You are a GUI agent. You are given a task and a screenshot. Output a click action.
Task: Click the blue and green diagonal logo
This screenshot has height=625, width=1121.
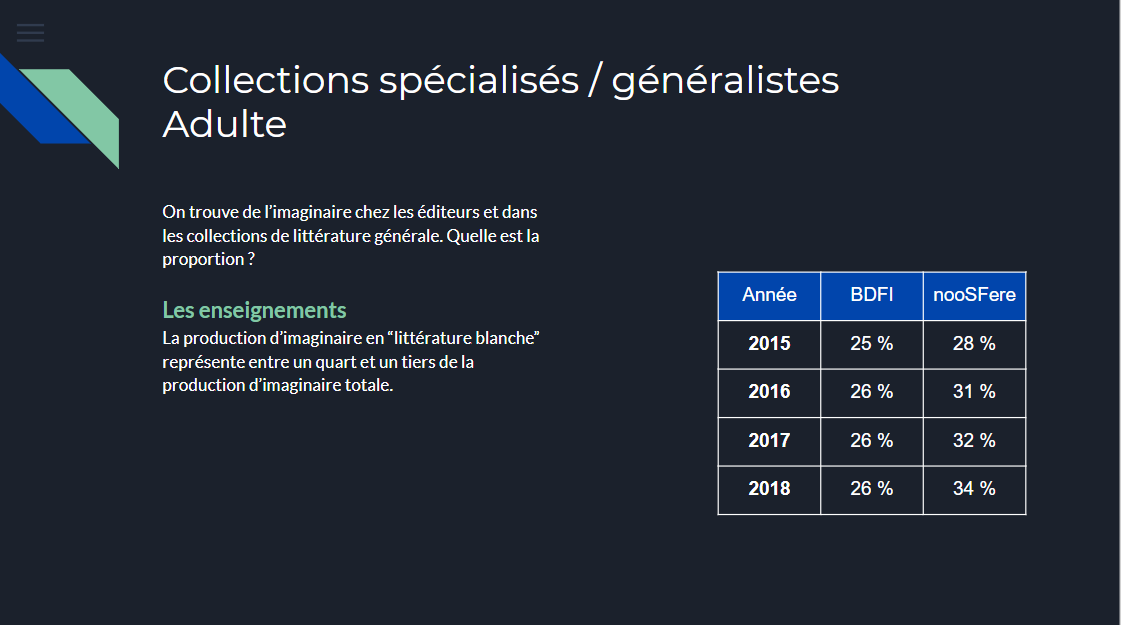[x=59, y=111]
